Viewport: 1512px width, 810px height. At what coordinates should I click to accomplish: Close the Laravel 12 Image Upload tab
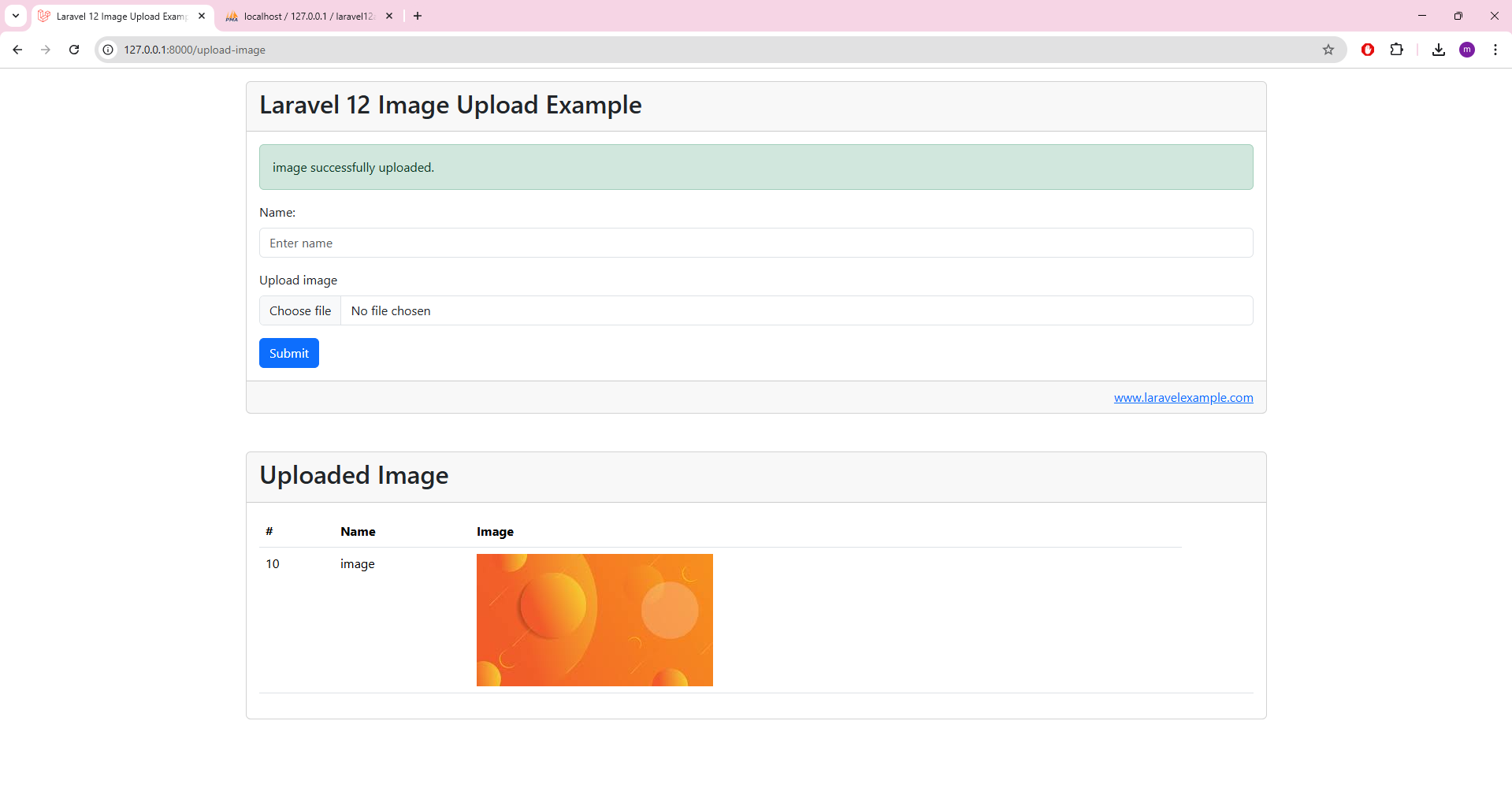(202, 16)
